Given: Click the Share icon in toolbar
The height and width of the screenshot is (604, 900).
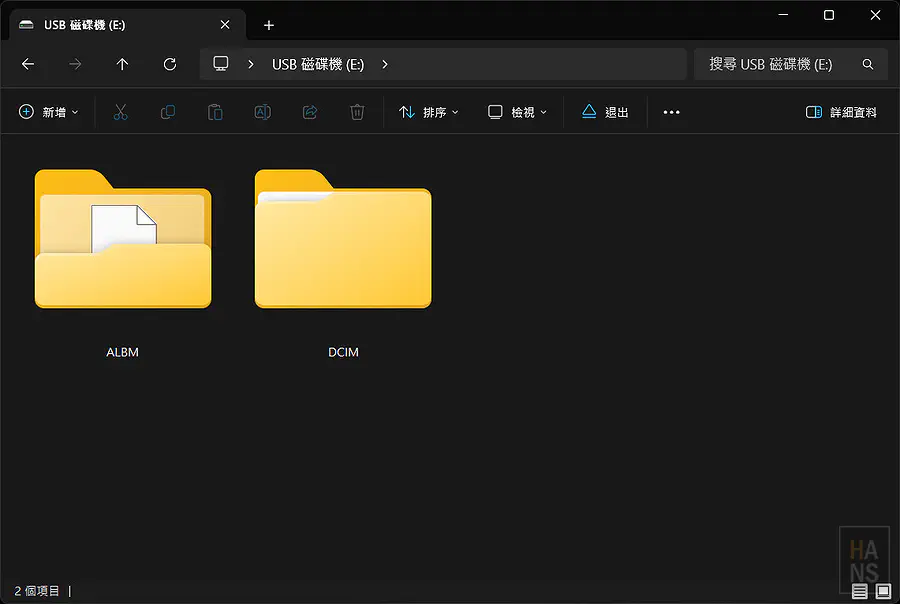Looking at the screenshot, I should click(x=310, y=112).
